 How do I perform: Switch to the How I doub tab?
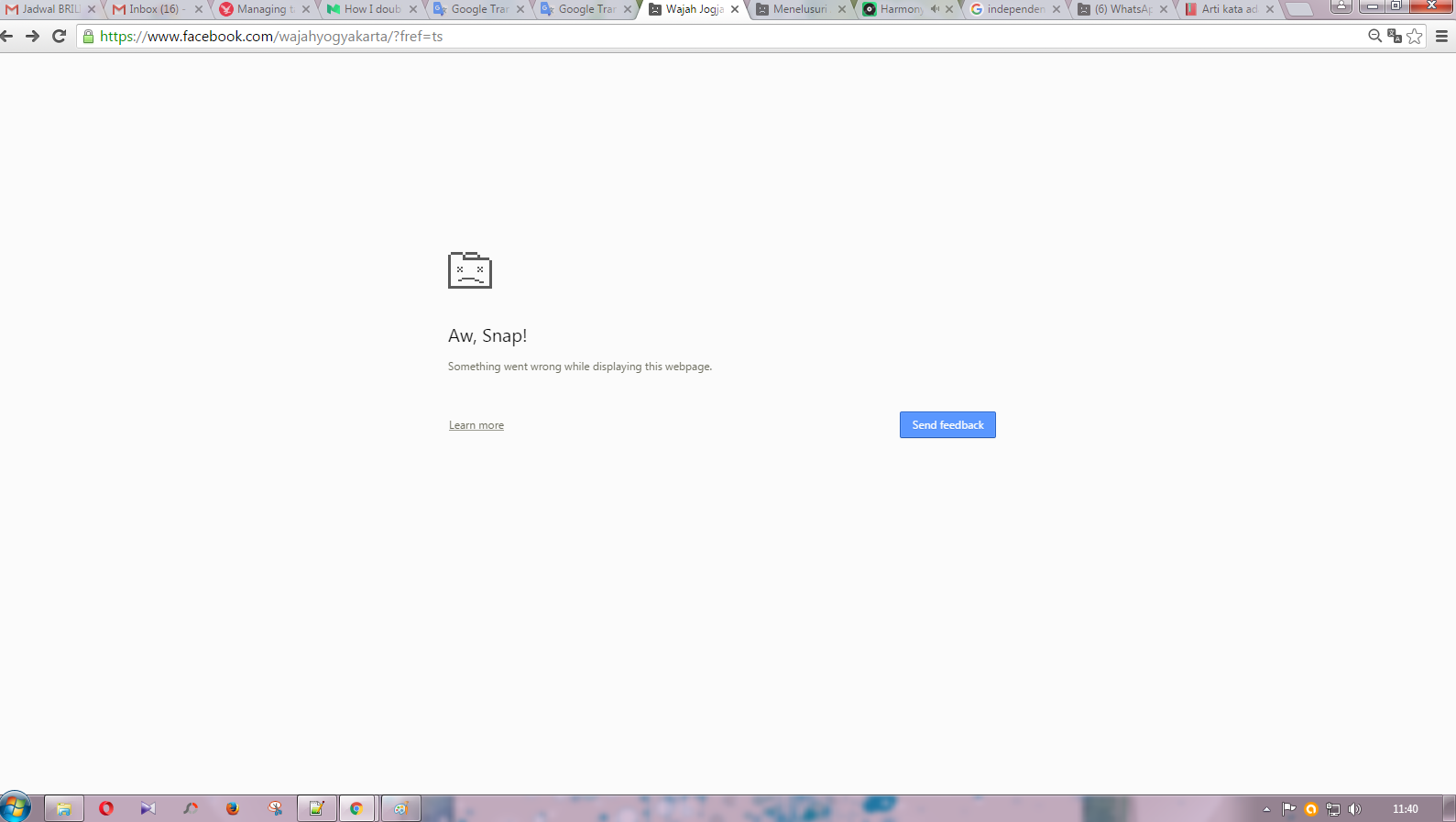371,9
